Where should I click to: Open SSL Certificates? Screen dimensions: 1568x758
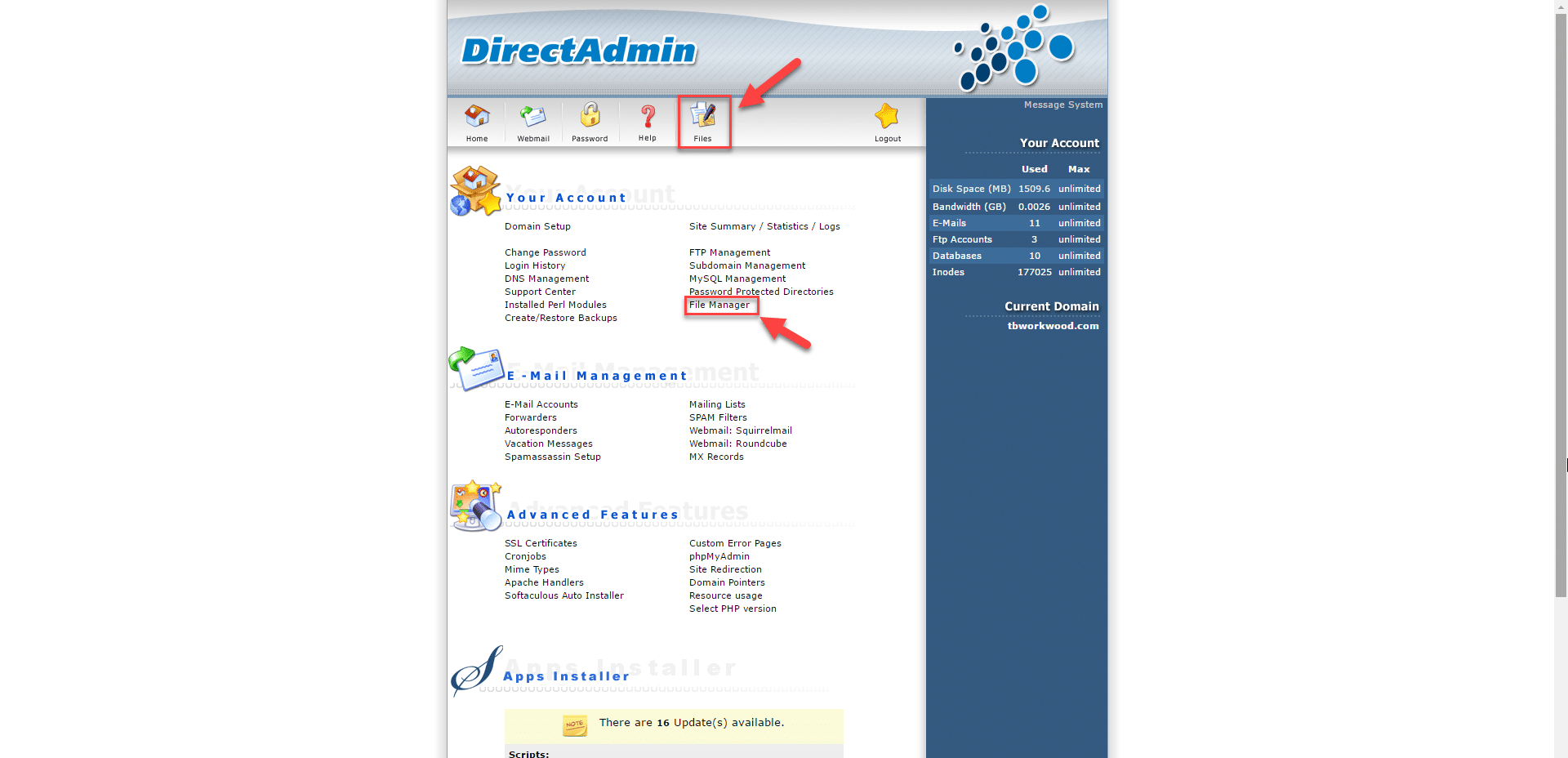541,543
